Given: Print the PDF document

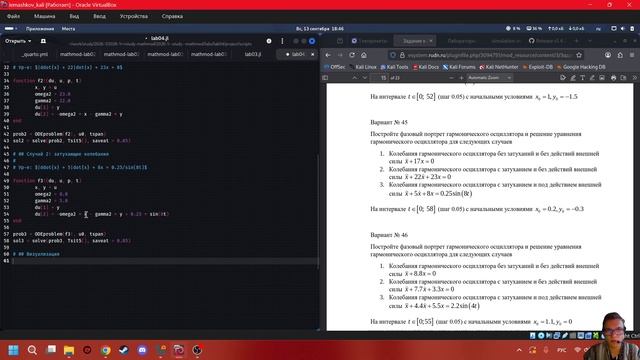Looking at the screenshot, I should (613, 78).
